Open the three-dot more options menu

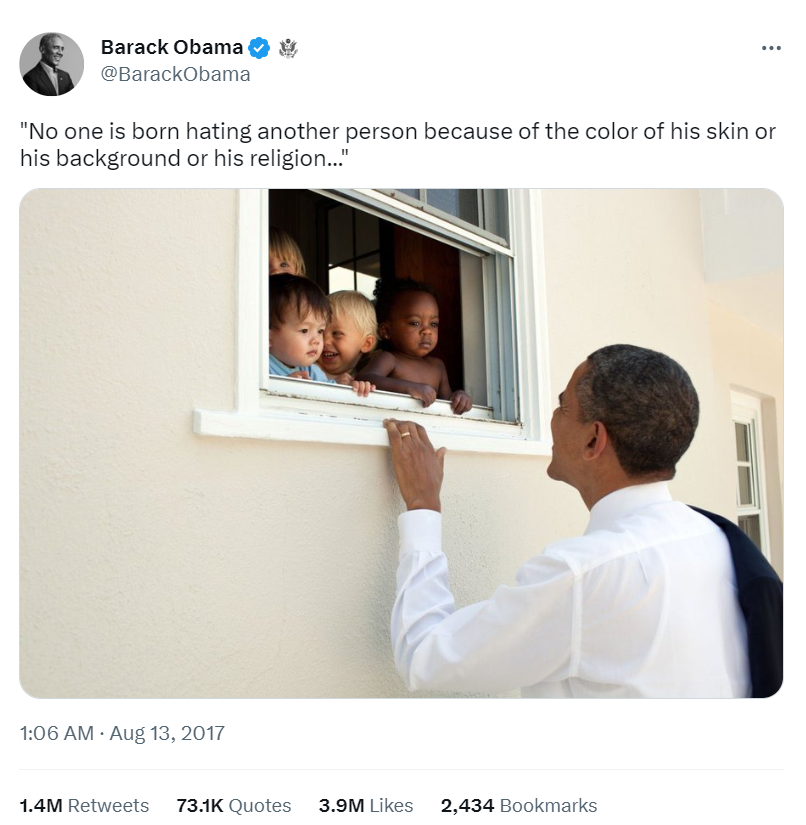(771, 48)
